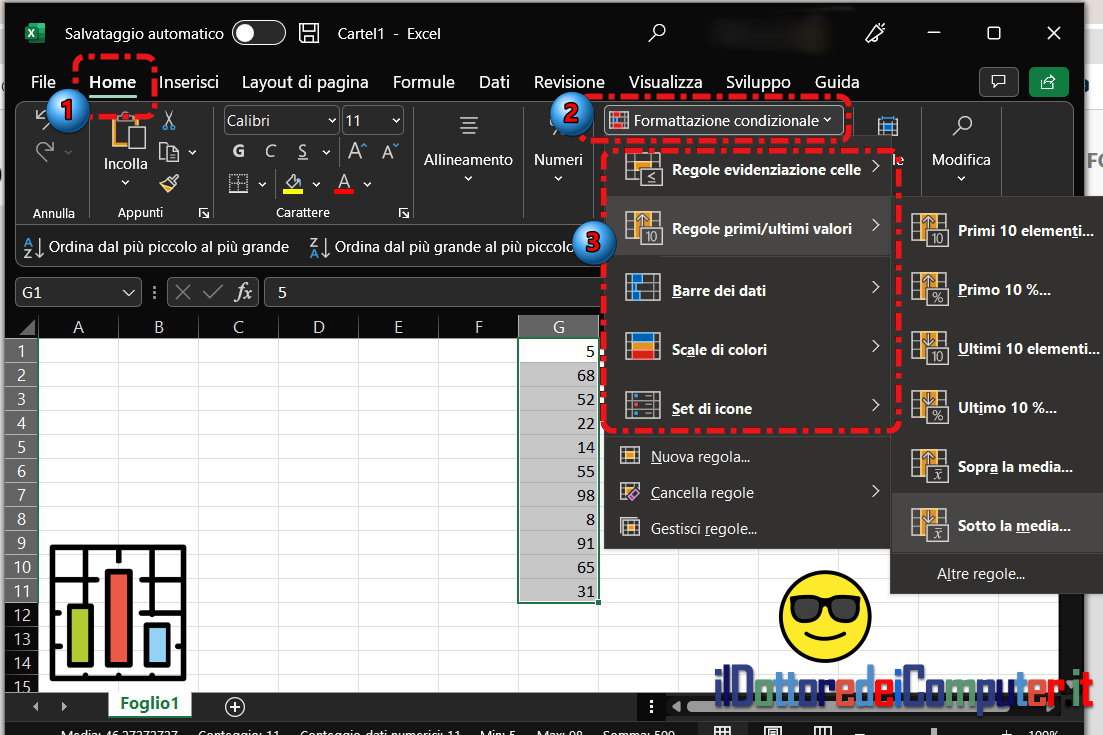Toggle bold G formatting
1103x735 pixels.
pyautogui.click(x=238, y=151)
